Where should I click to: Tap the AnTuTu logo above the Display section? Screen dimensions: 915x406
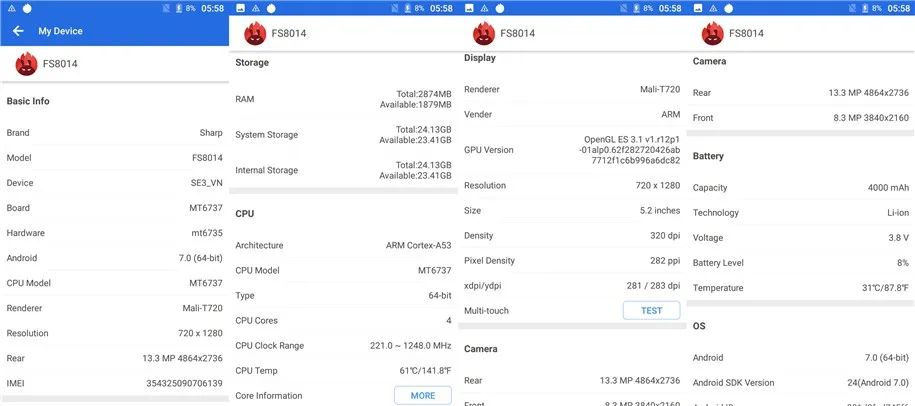484,33
